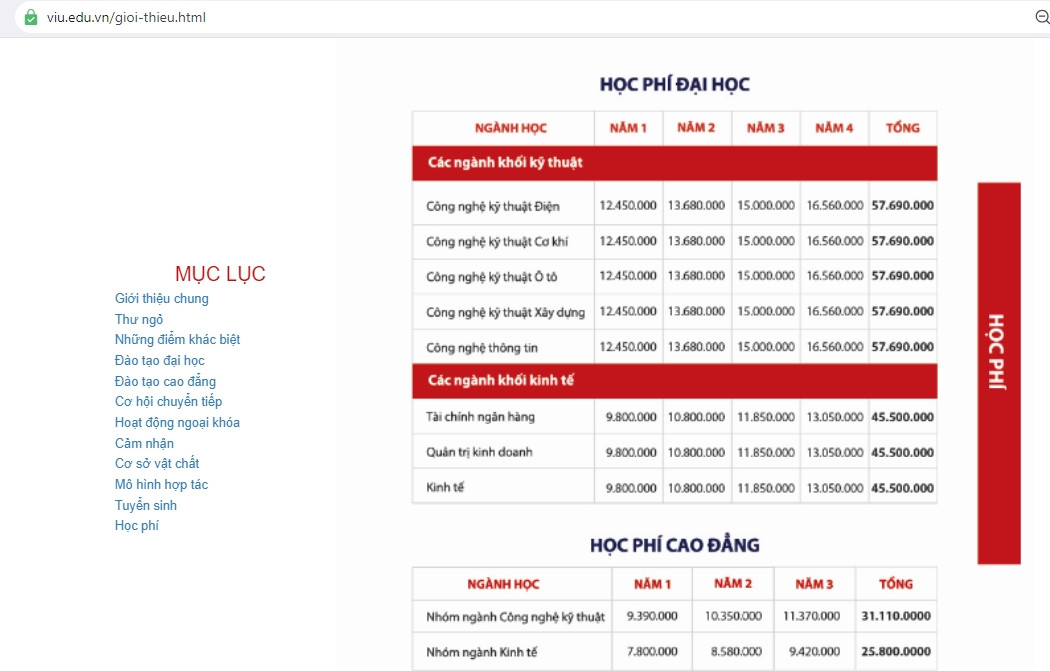Viewport: 1050px width, 671px height.
Task: Click the Các ngành khối kỹ thuật header row
Action: click(674, 162)
